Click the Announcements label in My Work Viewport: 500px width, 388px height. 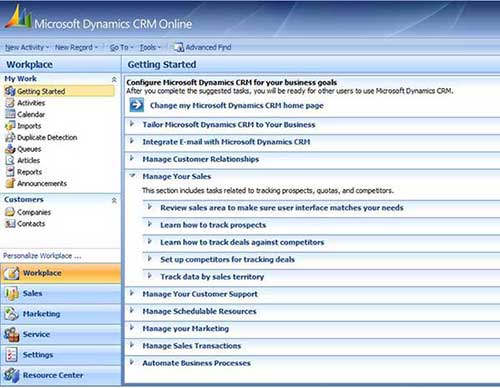click(42, 183)
